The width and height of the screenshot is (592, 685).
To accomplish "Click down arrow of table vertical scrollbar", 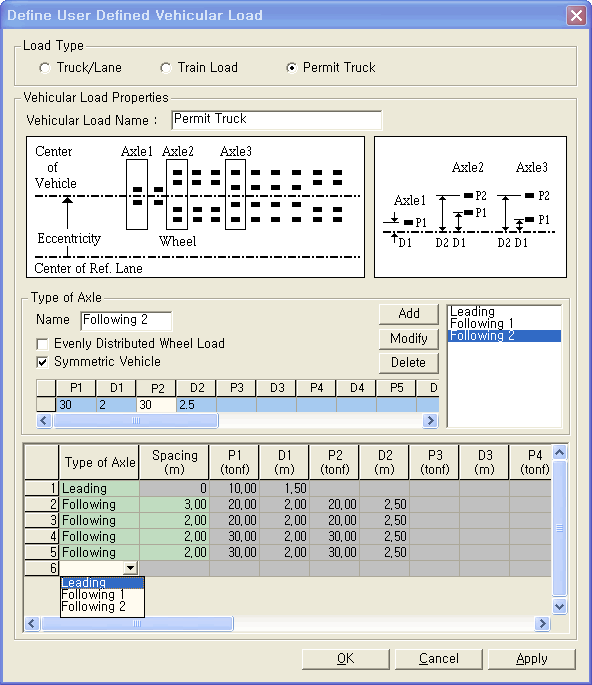I will point(560,606).
